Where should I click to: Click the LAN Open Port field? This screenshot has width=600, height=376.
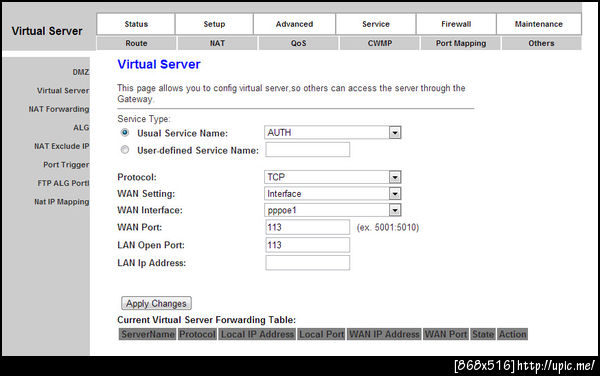coord(308,245)
